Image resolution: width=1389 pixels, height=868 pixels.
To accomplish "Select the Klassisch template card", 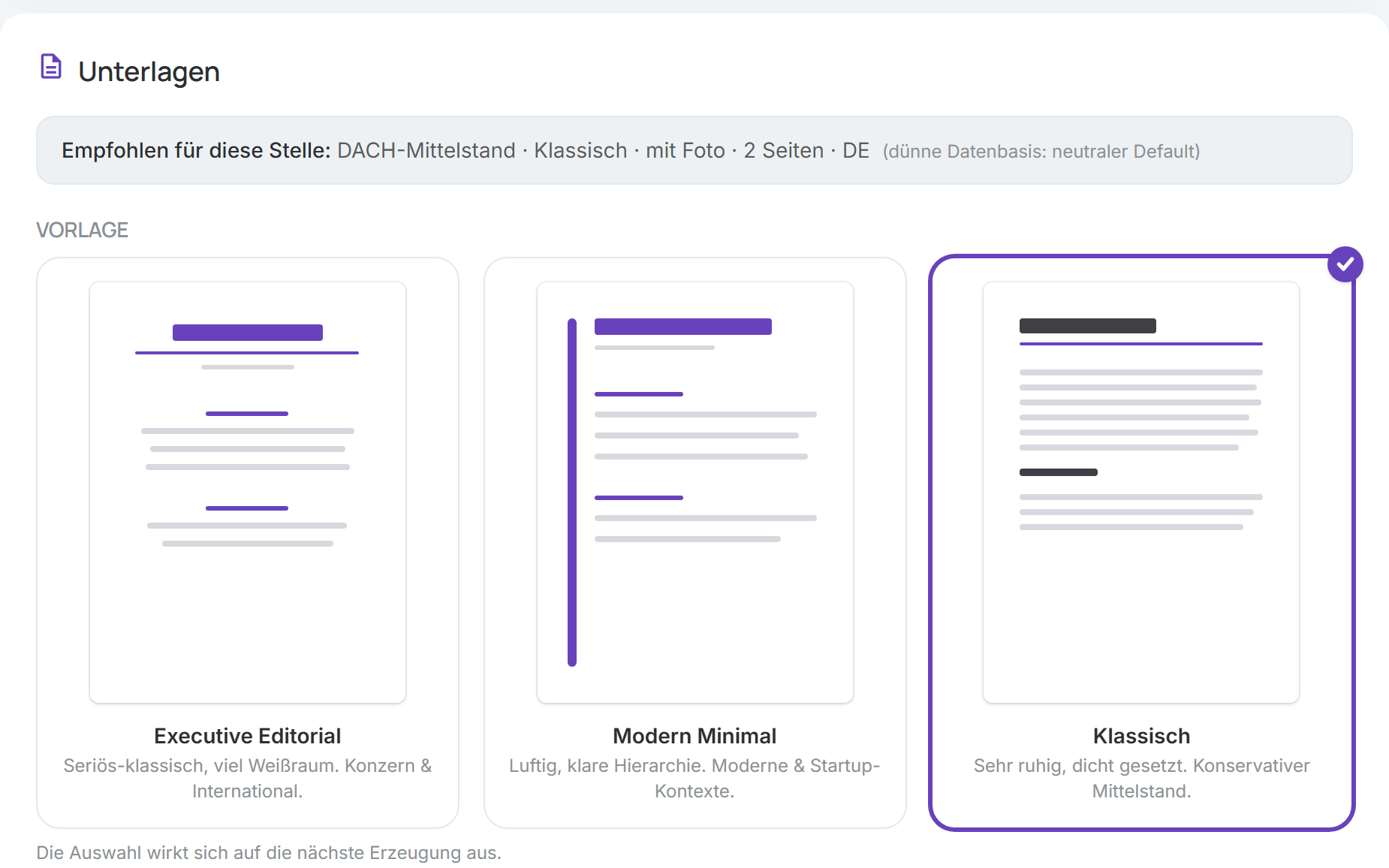I will 1141,543.
